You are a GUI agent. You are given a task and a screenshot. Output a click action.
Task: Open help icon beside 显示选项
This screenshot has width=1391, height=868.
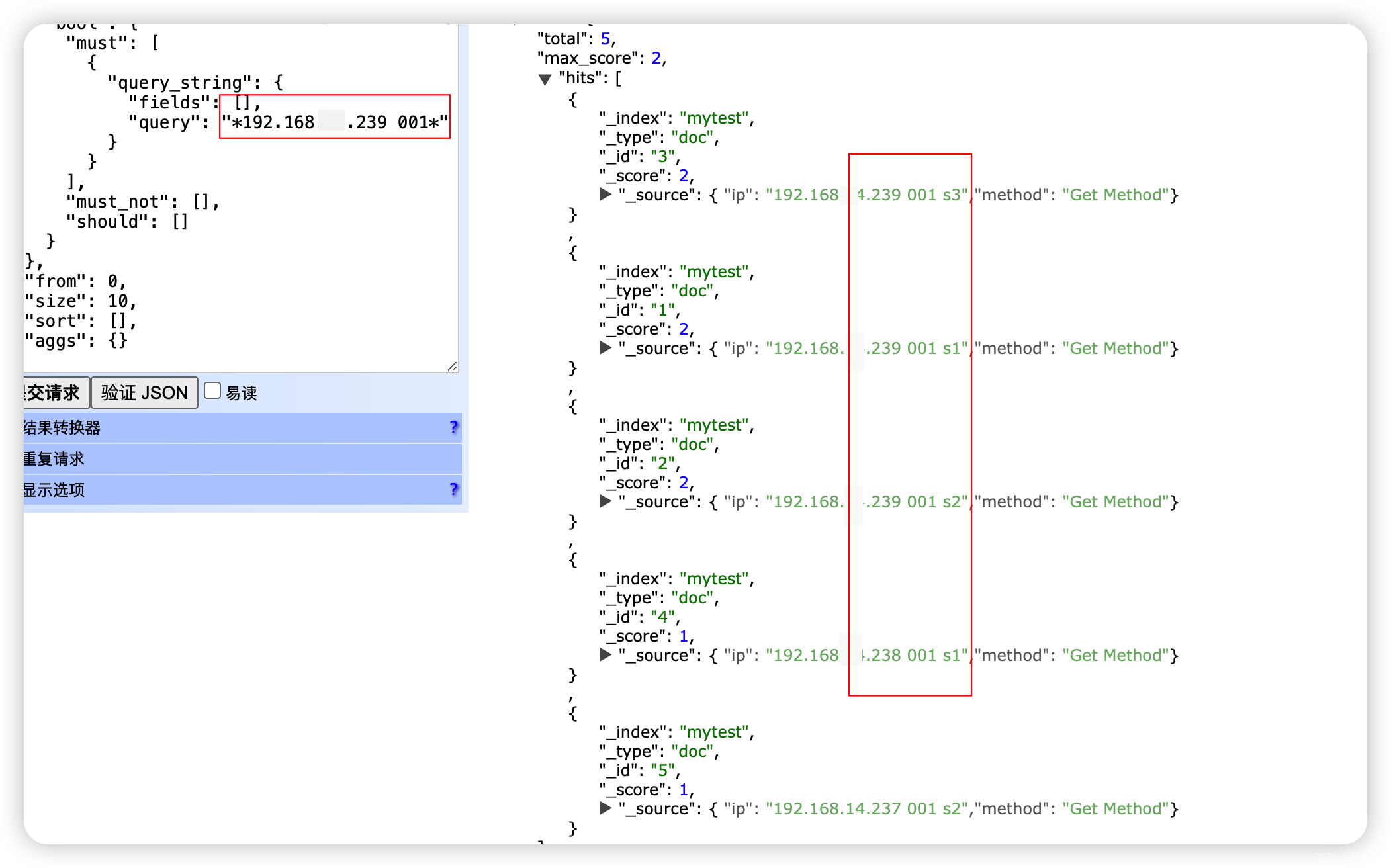tap(453, 490)
